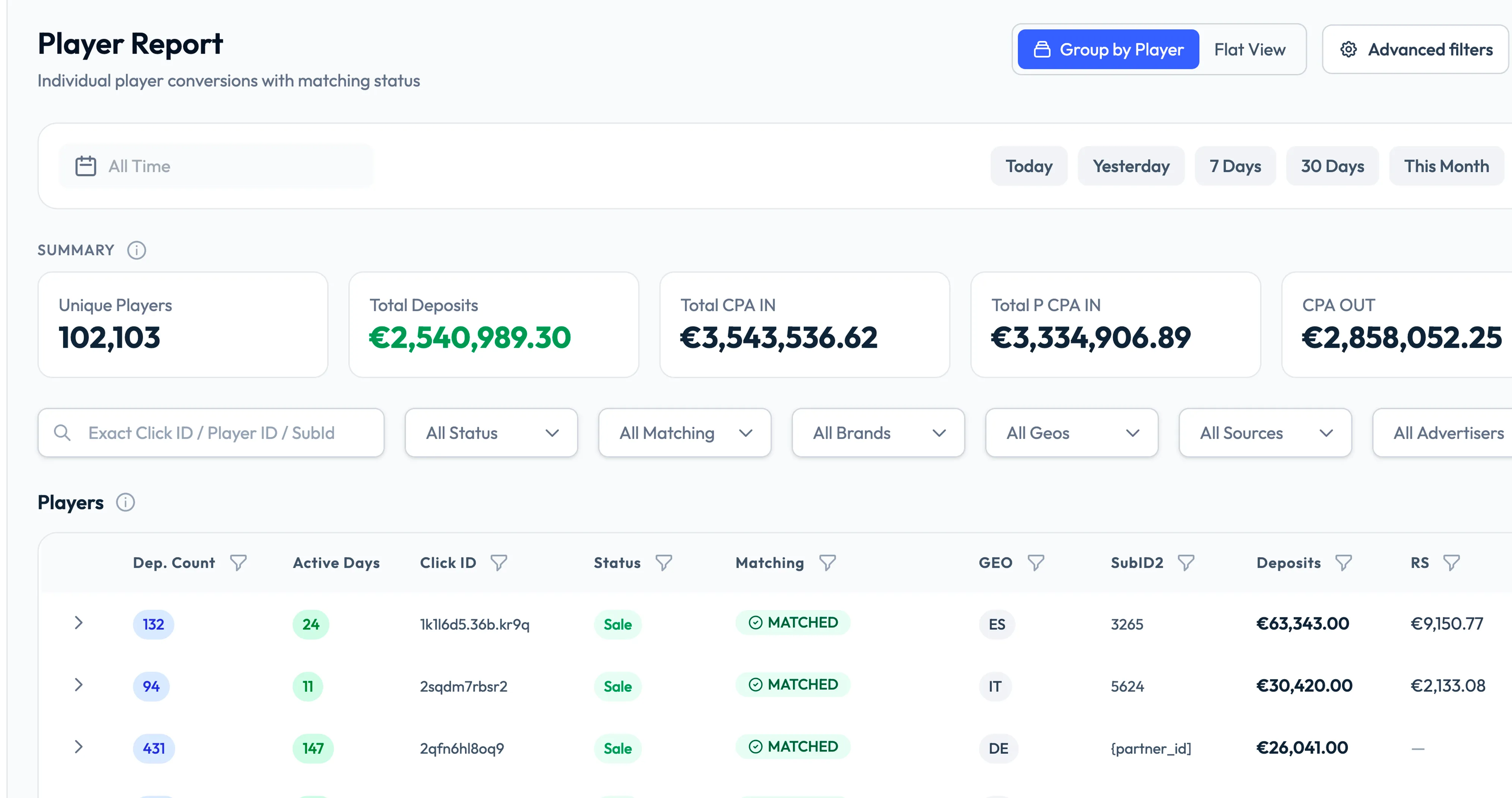Click the Active Days column header

tap(336, 562)
